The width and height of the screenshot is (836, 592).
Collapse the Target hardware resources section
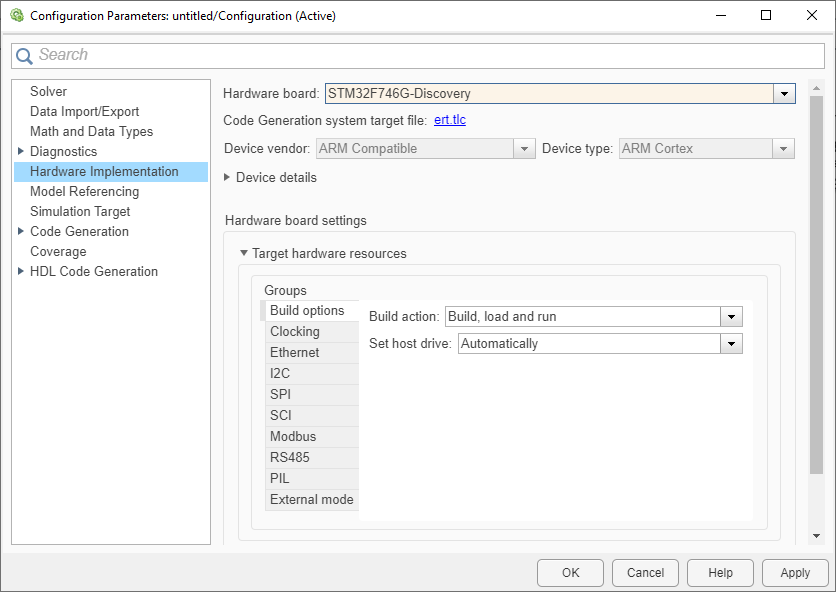(243, 253)
